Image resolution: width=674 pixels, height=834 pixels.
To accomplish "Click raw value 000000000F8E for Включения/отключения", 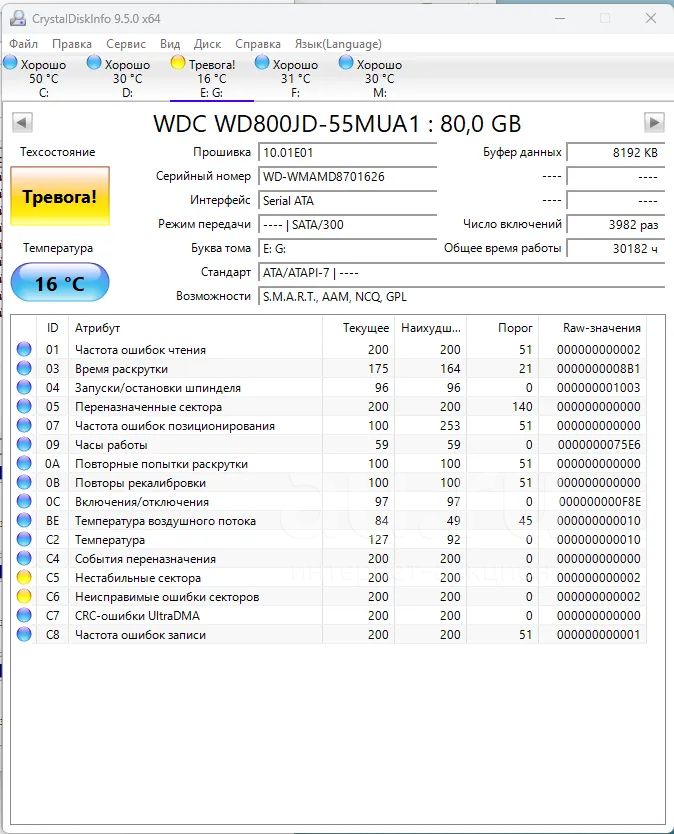I will click(x=600, y=502).
